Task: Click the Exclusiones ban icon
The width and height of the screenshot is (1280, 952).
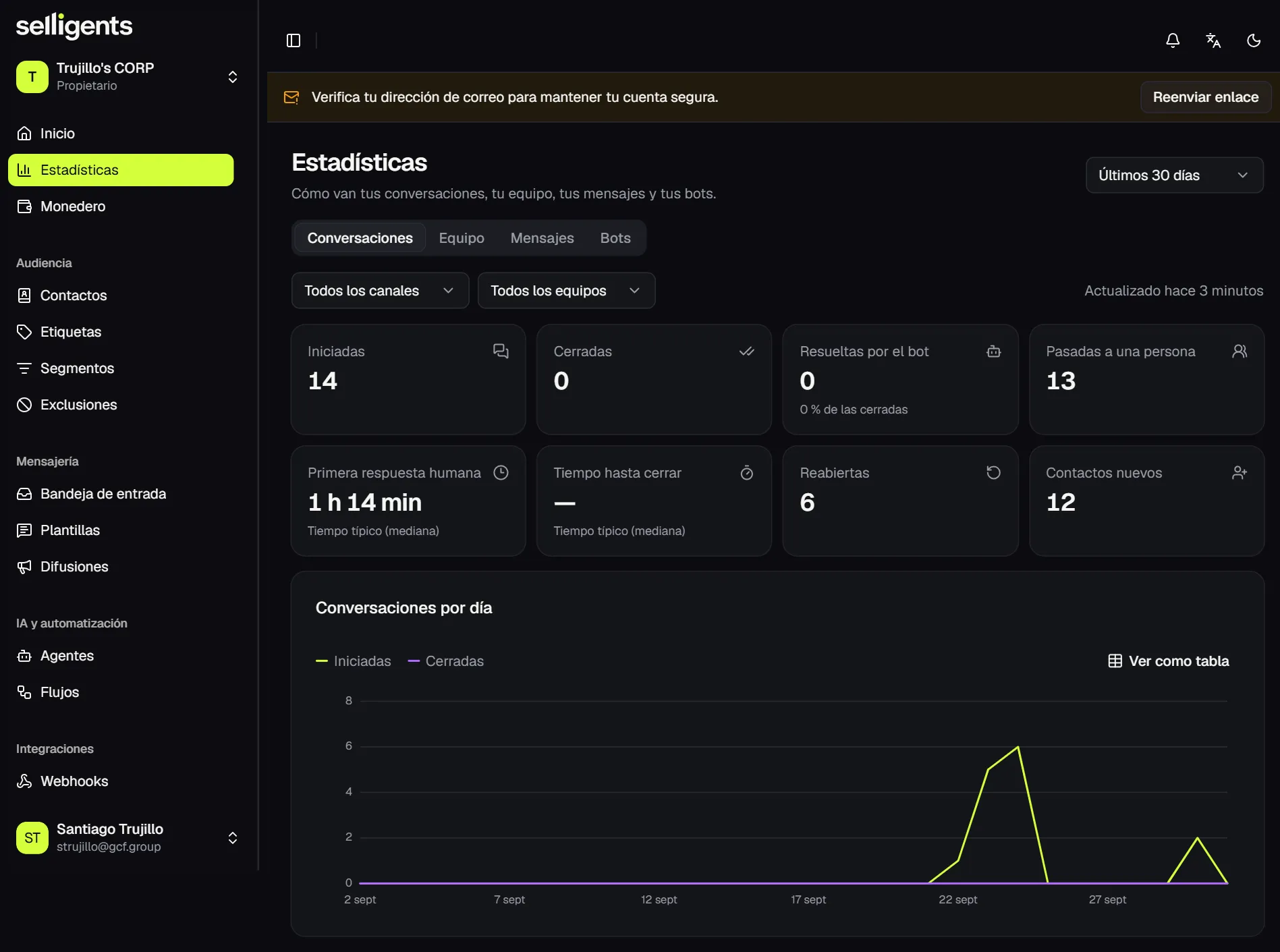Action: point(24,405)
